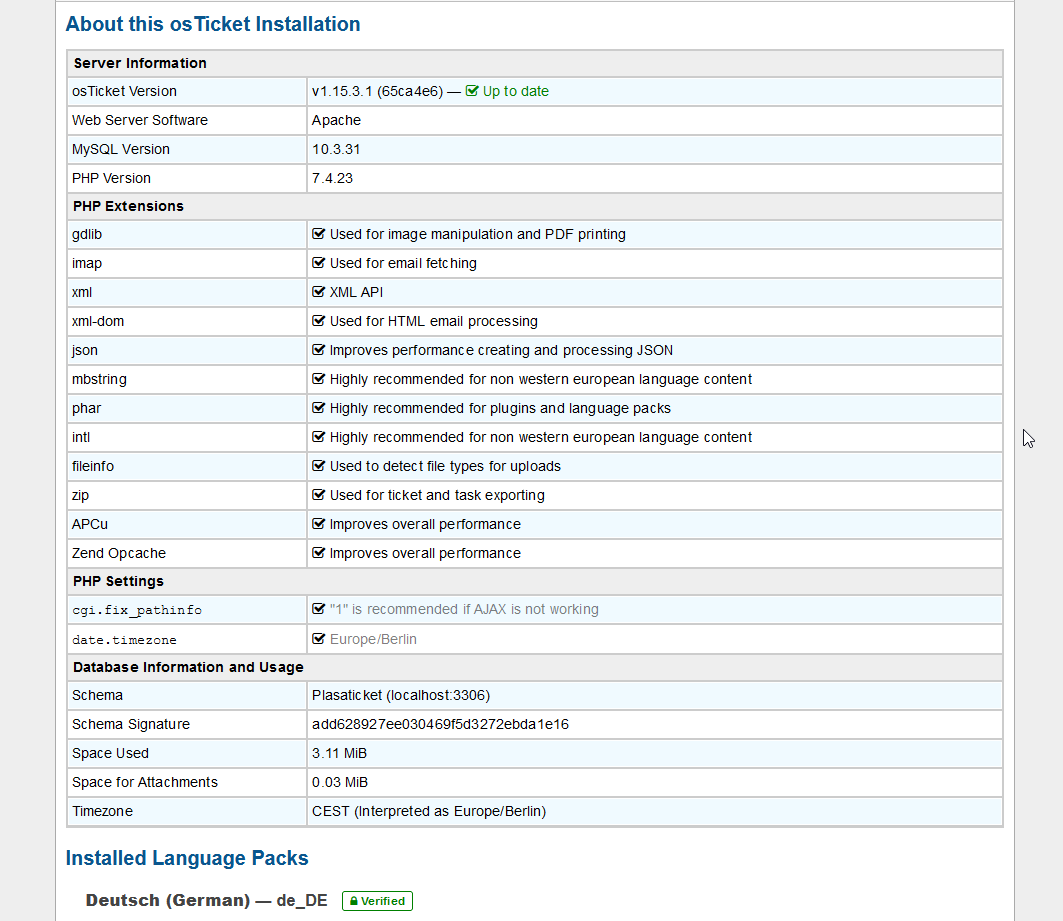Click the Space for Attachments label

145,782
